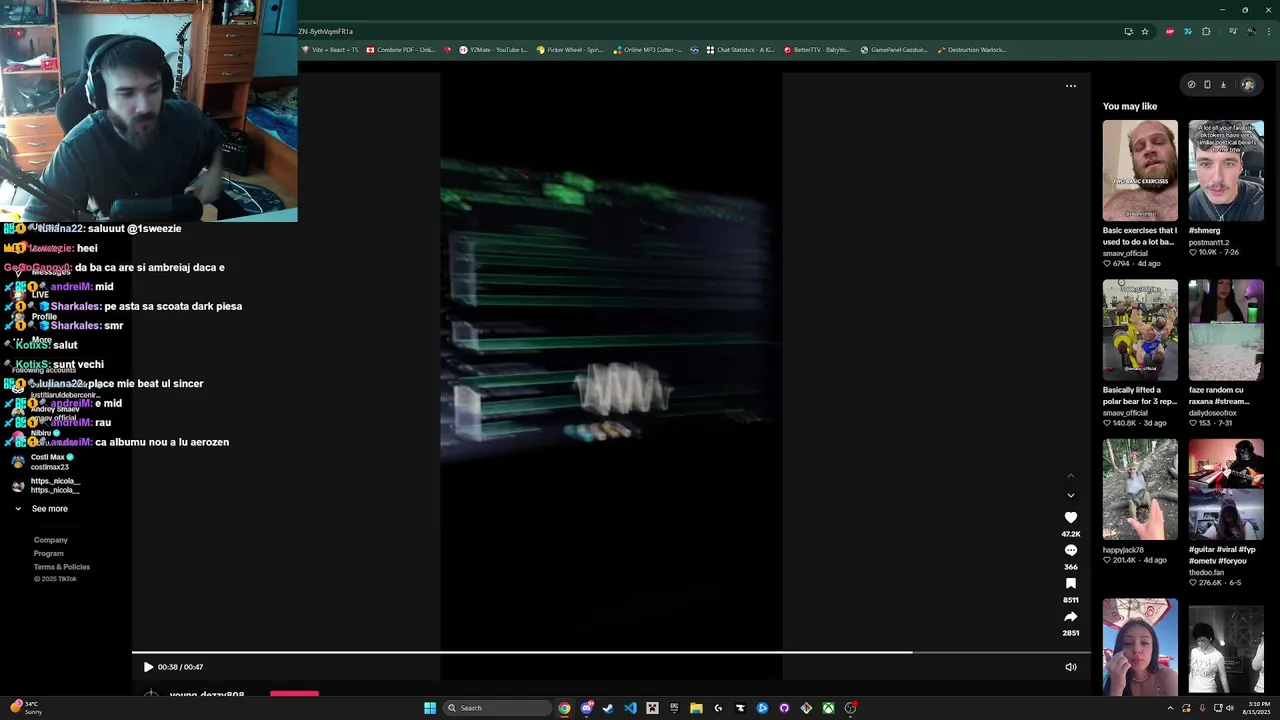Open the 'GamePanel Gazduire' bookmark
This screenshot has height=720, width=1280.
point(895,50)
